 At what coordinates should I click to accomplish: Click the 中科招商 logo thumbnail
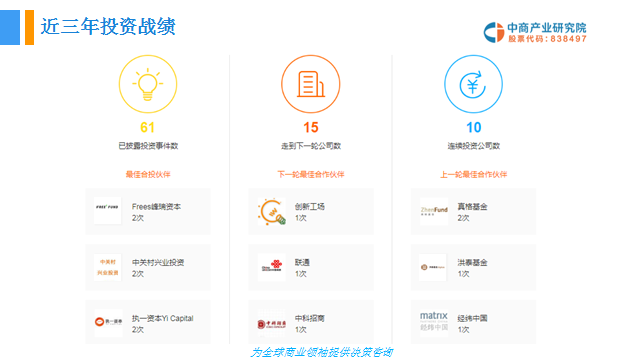(x=272, y=323)
